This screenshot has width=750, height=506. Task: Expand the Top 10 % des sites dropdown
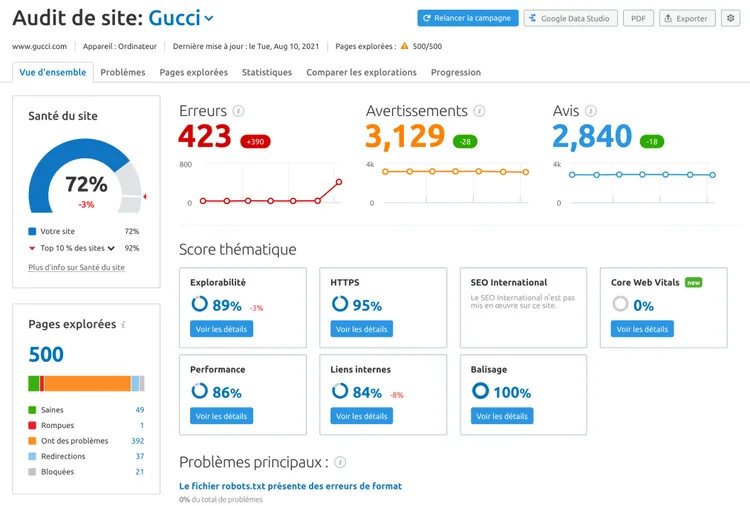(x=111, y=248)
